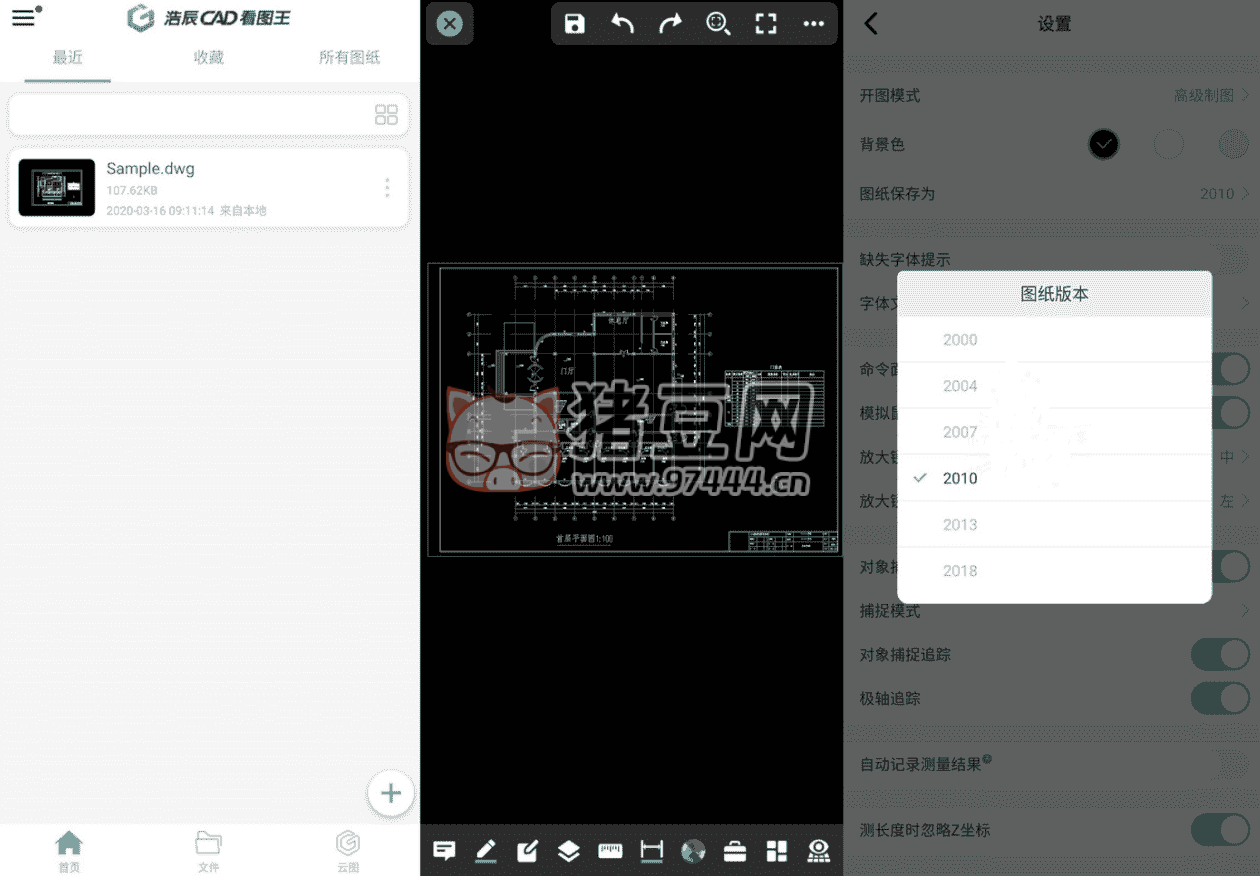Image resolution: width=1260 pixels, height=876 pixels.
Task: Enter fullscreen view of the drawing
Action: click(x=766, y=24)
